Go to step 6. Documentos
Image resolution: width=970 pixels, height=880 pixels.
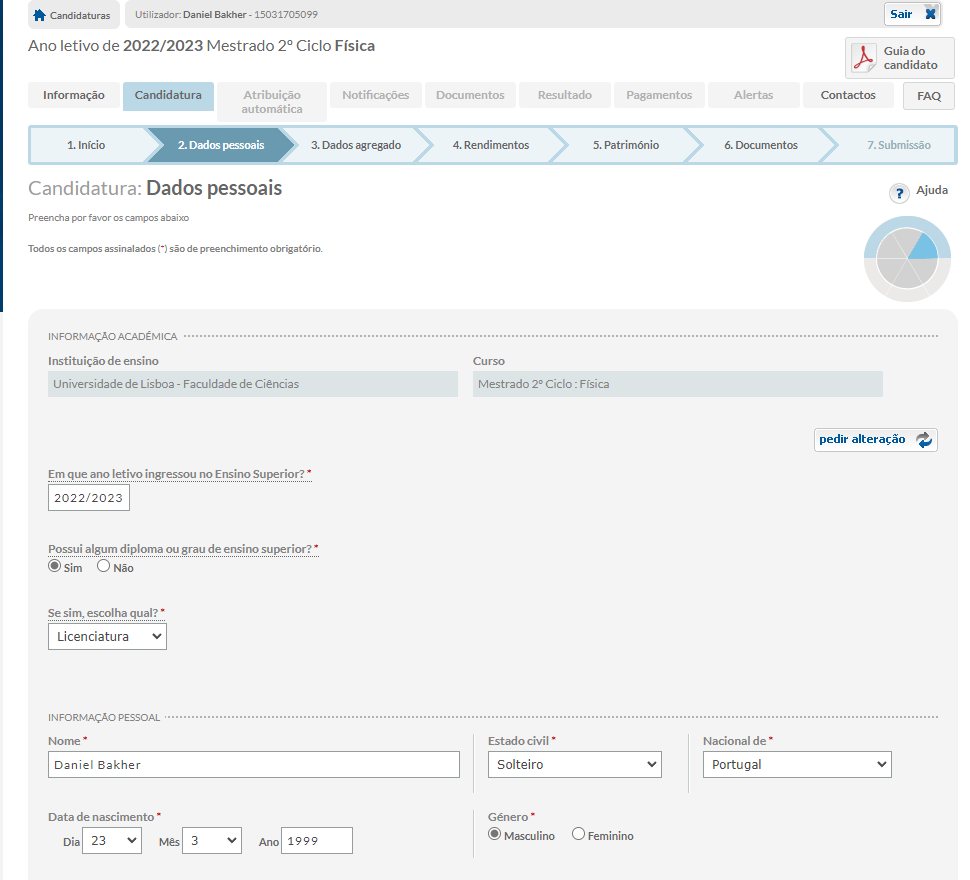(x=761, y=145)
